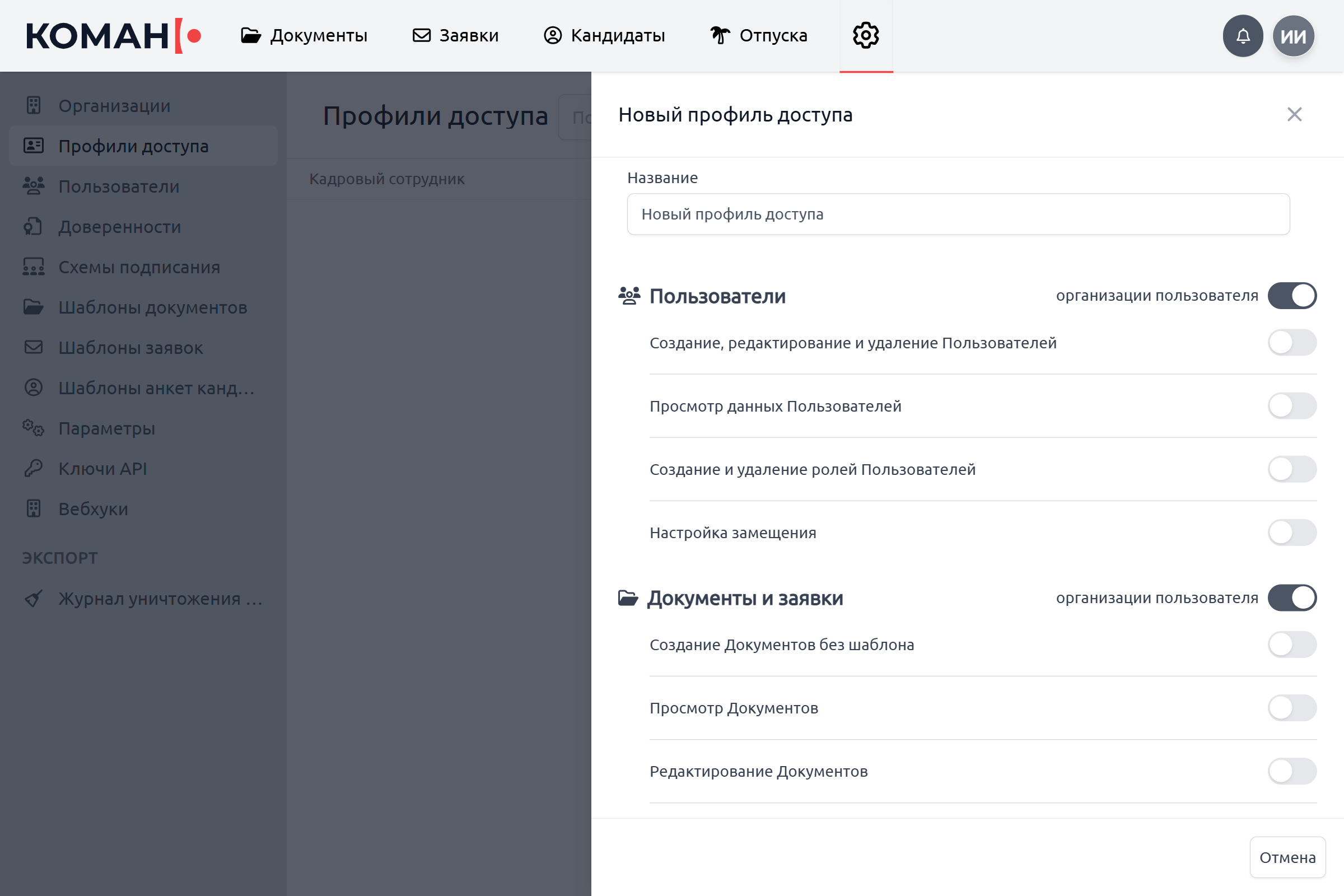Click the Доверенности icon in sidebar

click(x=34, y=227)
